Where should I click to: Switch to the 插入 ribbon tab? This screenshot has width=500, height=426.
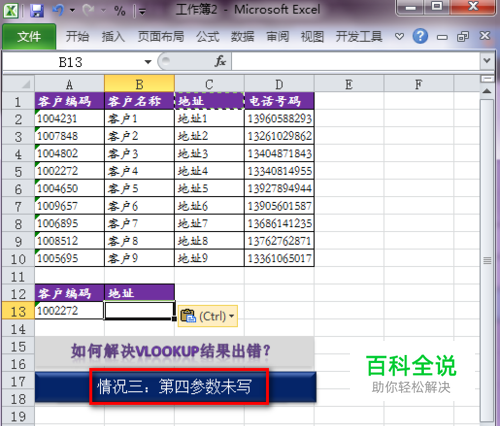tap(113, 36)
